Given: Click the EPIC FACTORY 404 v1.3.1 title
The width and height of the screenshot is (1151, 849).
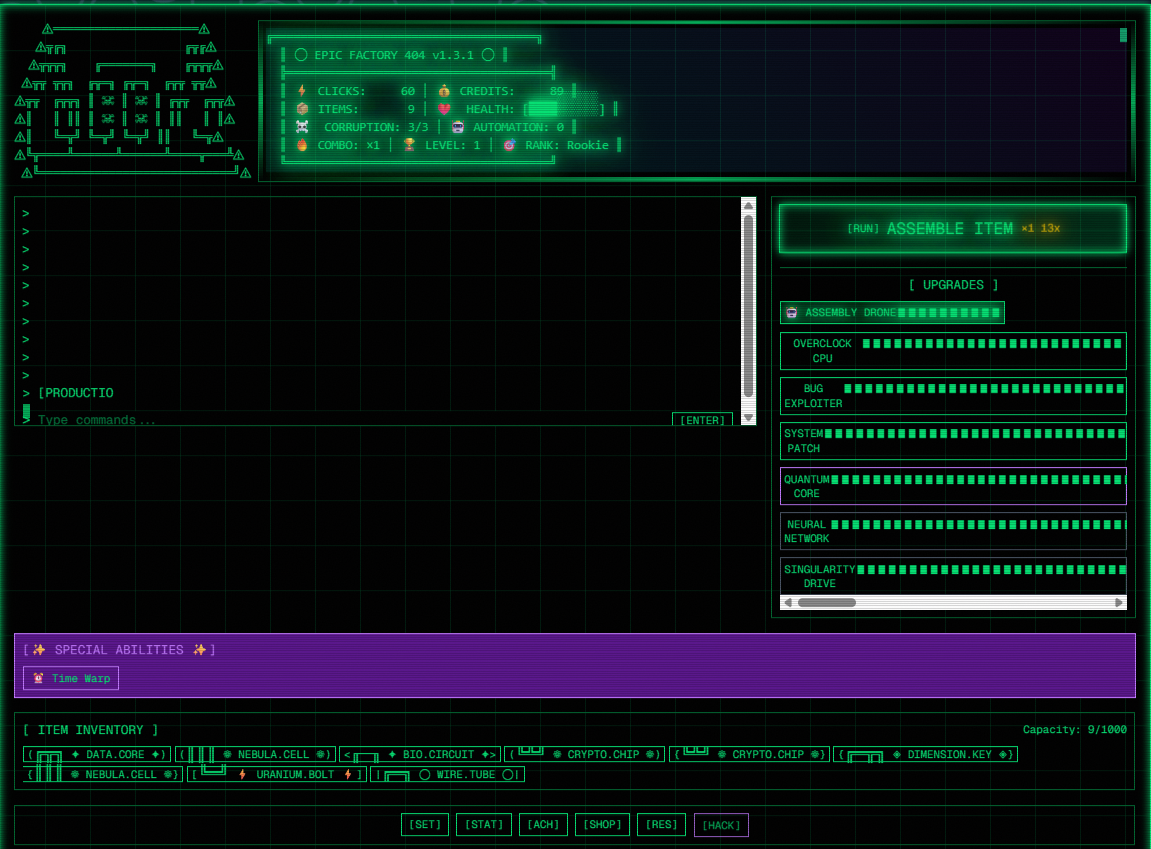Looking at the screenshot, I should (x=394, y=55).
